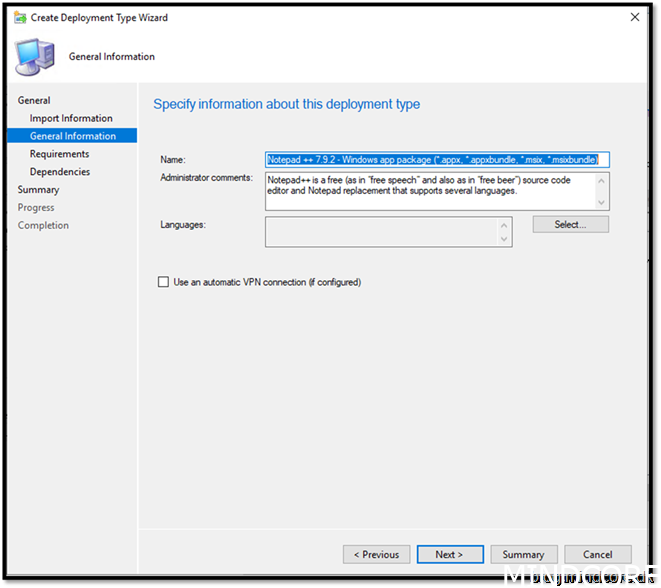This screenshot has height=588, width=661.
Task: Select Import Information in the sidebar
Action: pyautogui.click(x=71, y=118)
